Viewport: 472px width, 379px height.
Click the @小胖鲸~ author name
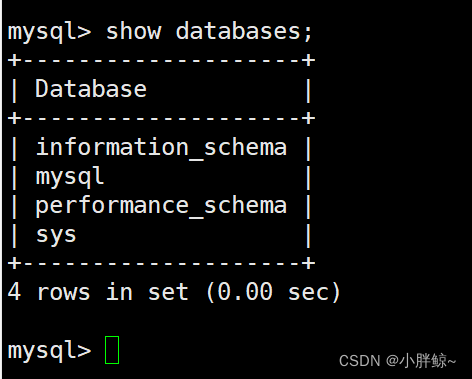pyautogui.click(x=421, y=361)
